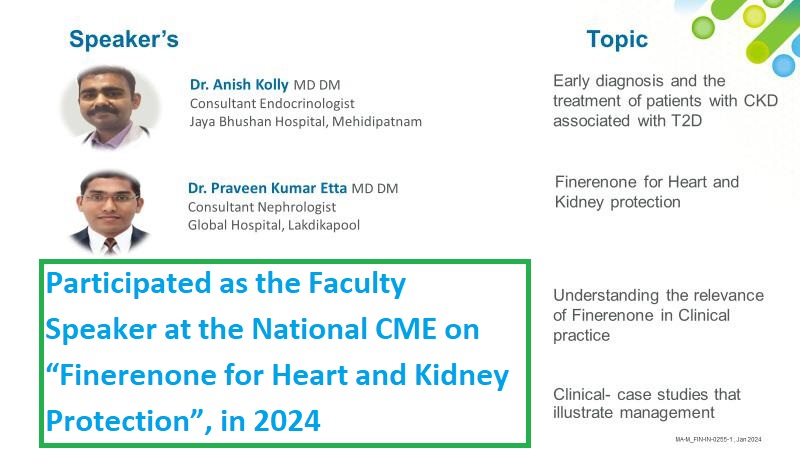
Task: Click the blue circle decoration at the right edge
Action: pos(783,65)
